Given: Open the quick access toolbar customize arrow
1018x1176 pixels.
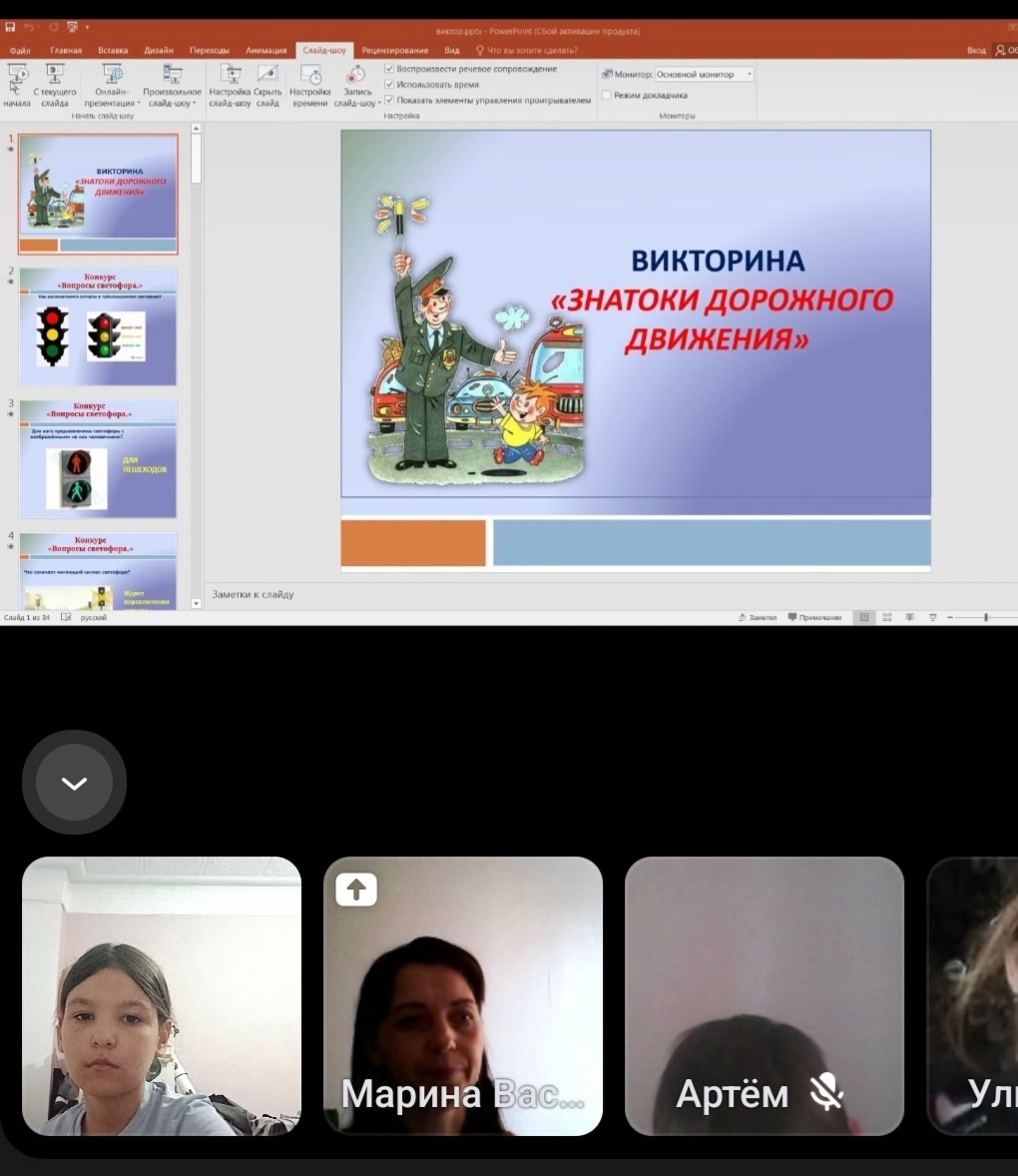Looking at the screenshot, I should click(x=87, y=27).
